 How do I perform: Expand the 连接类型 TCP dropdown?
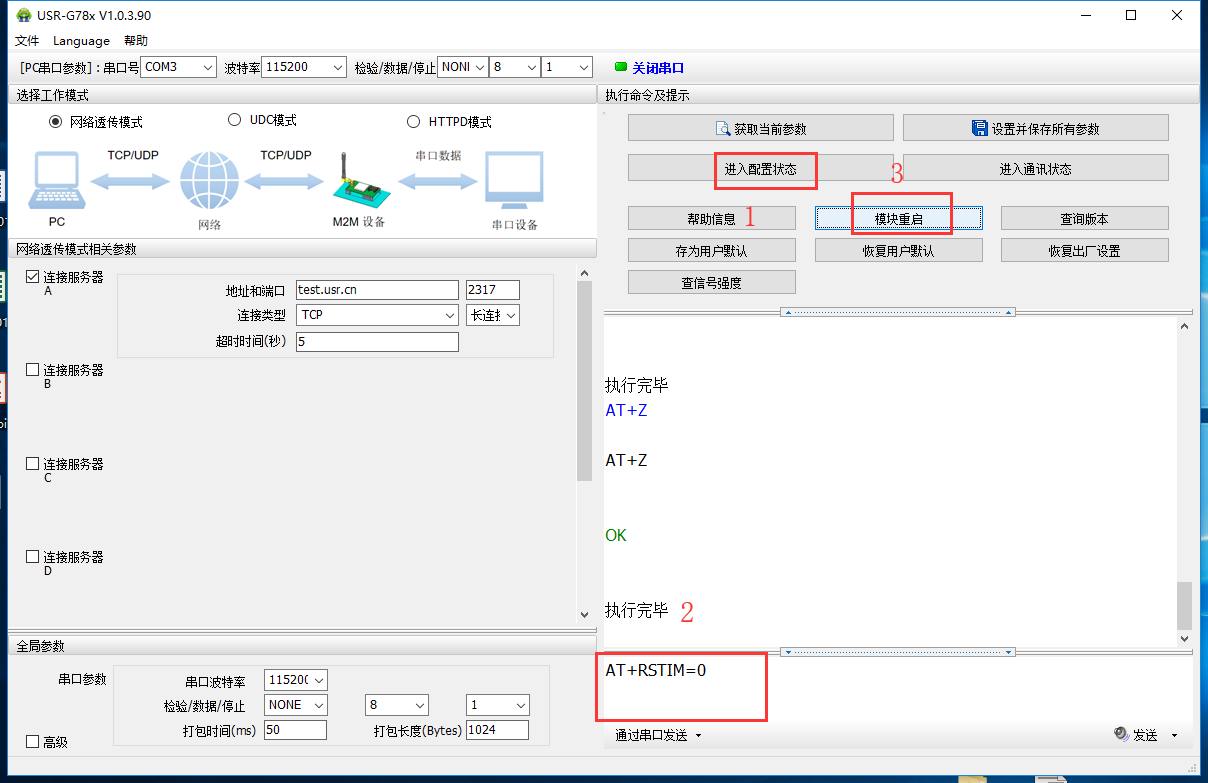(378, 315)
